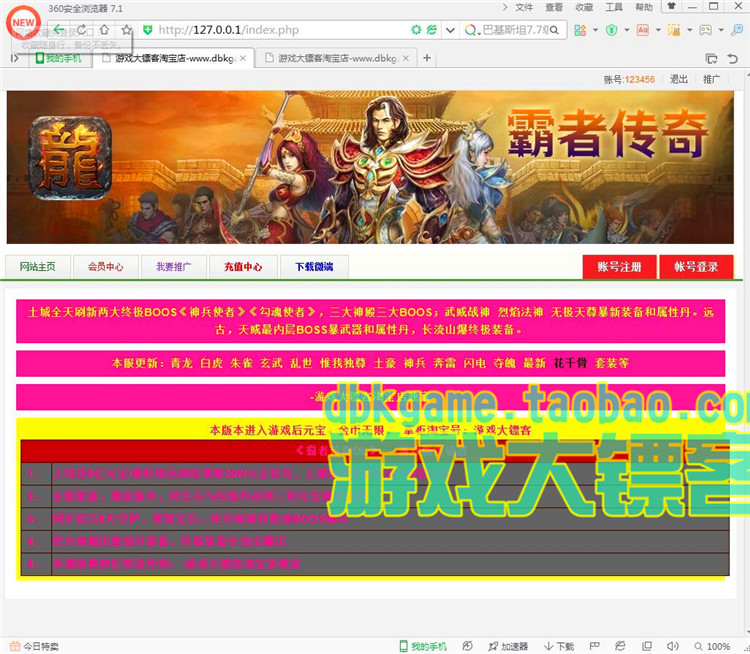The height and width of the screenshot is (654, 750).
Task: Open the 充值中心 navigation tab
Action: 243,266
